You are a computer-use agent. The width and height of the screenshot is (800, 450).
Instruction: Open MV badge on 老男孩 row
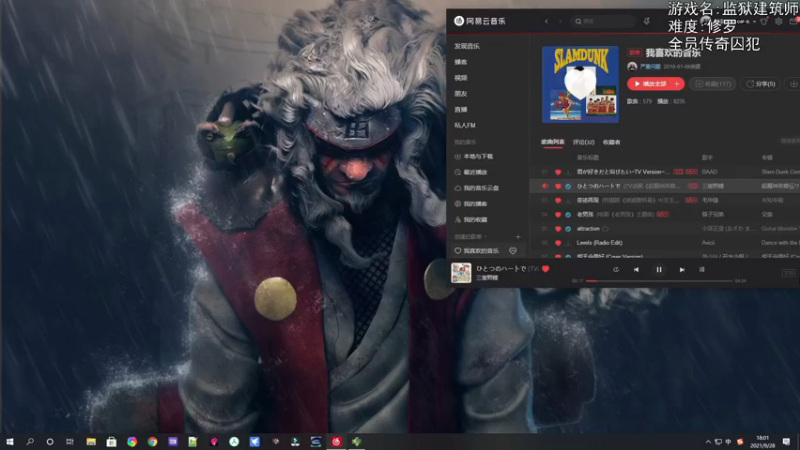click(663, 215)
